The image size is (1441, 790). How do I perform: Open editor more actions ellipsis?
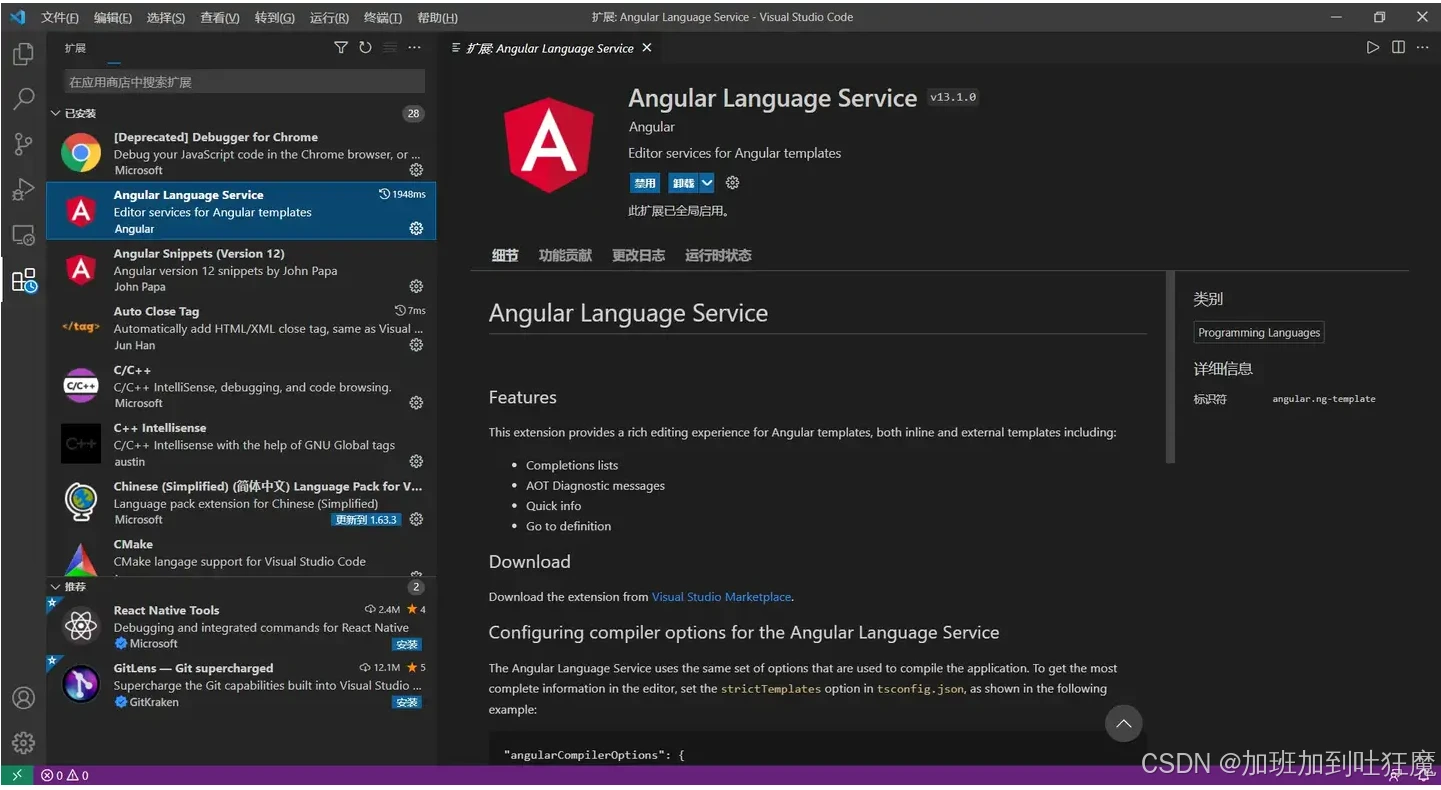(x=1423, y=47)
